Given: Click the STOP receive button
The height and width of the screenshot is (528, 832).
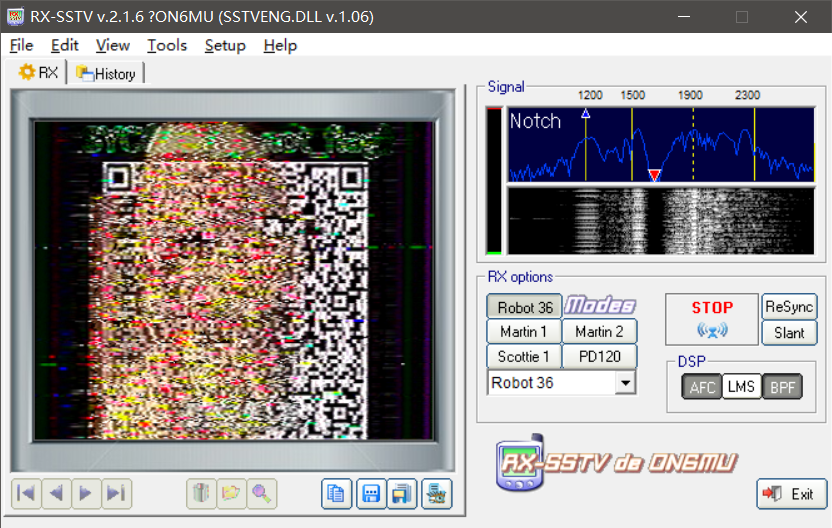Looking at the screenshot, I should click(712, 319).
